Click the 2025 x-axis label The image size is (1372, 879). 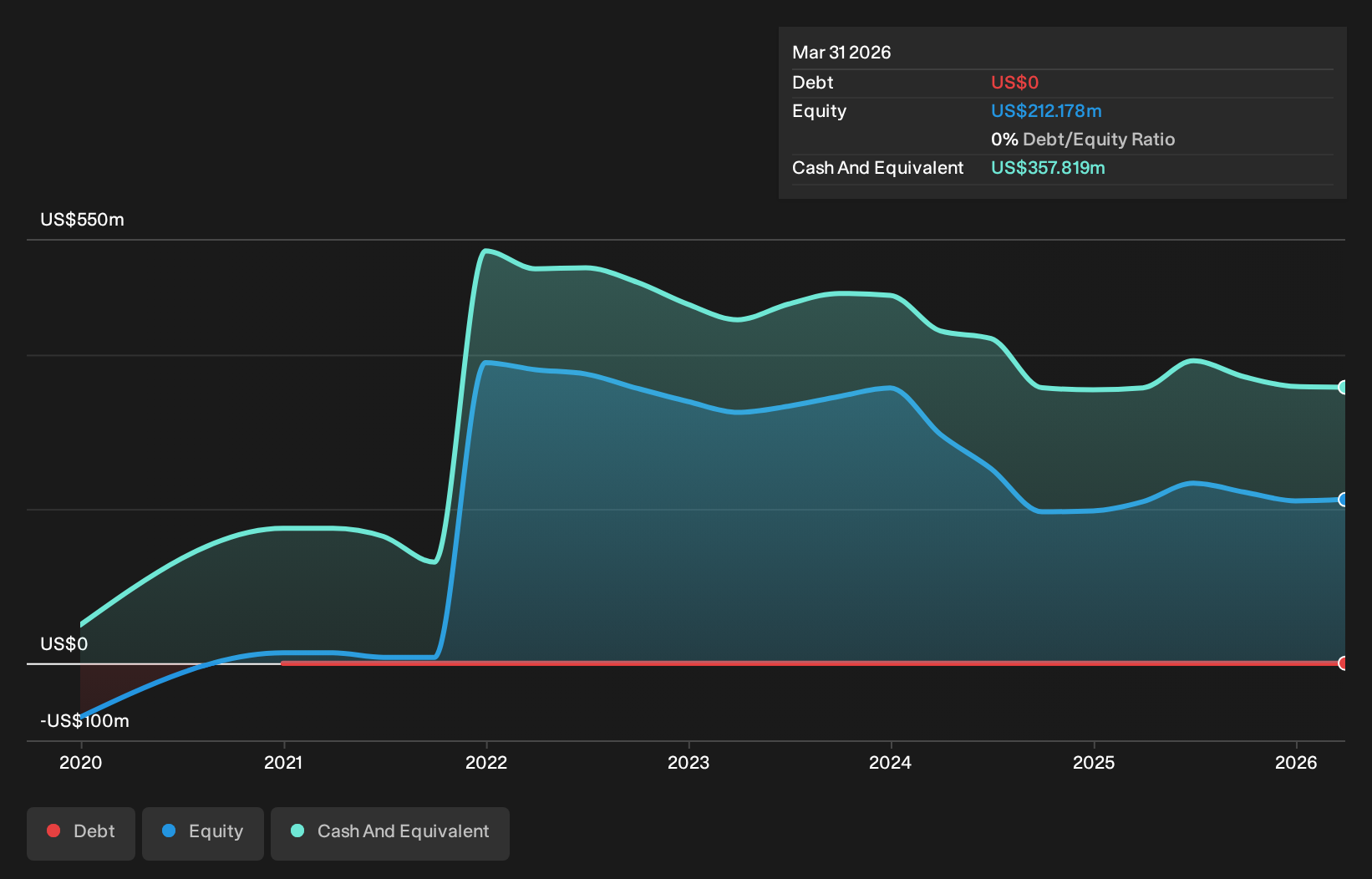[x=1094, y=762]
